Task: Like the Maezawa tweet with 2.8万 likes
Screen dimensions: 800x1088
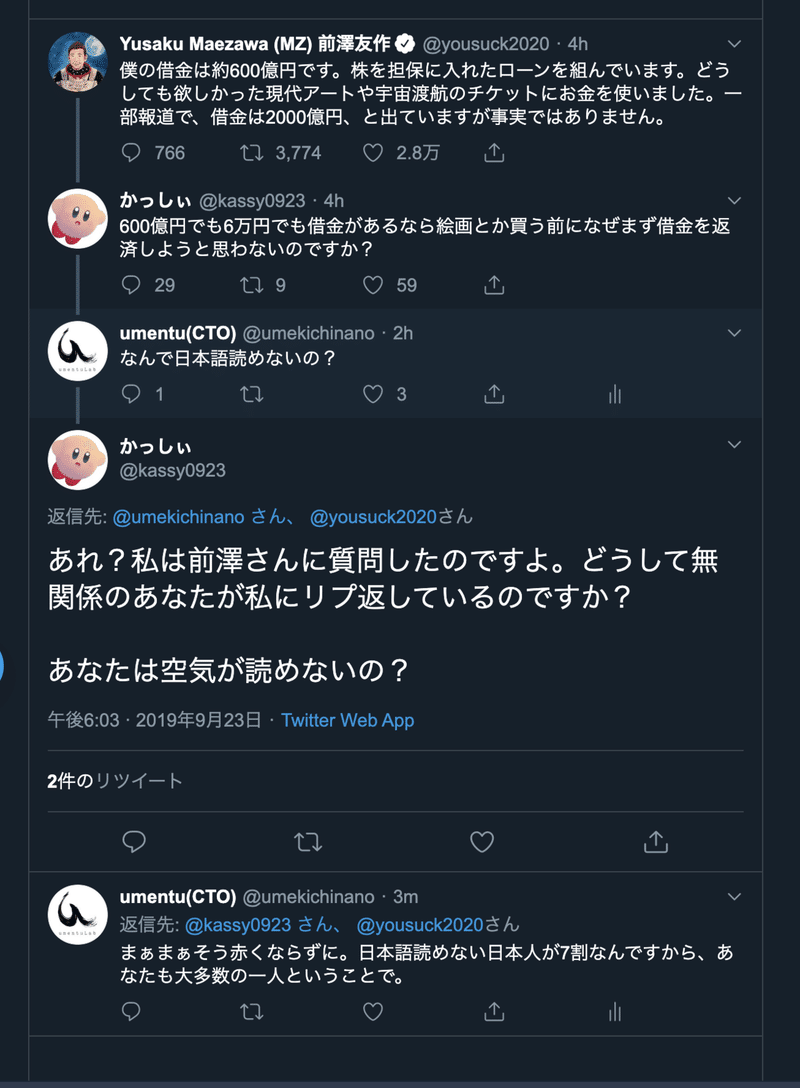Action: pos(373,153)
